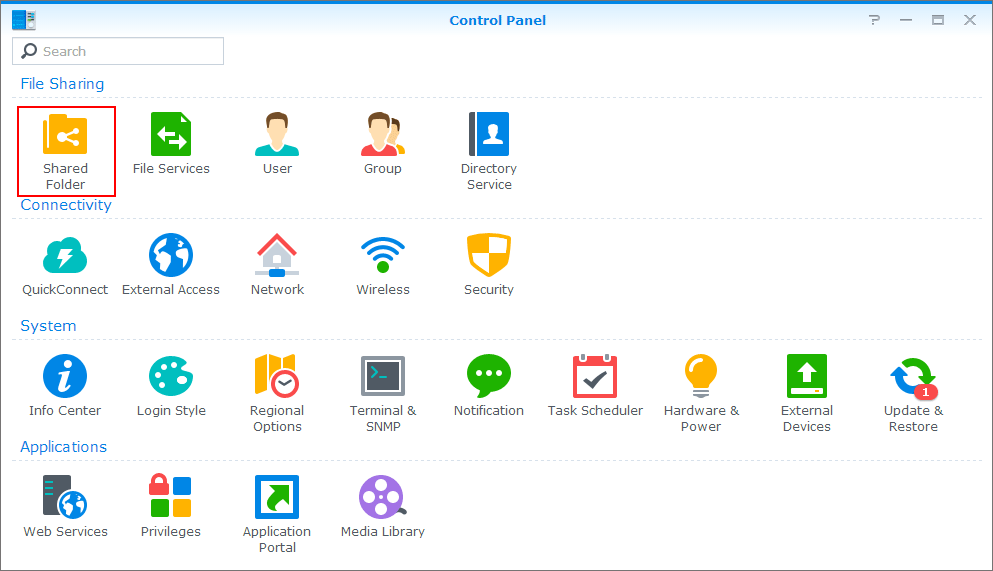The width and height of the screenshot is (993, 571).
Task: Click the File Sharing section heading
Action: click(62, 84)
